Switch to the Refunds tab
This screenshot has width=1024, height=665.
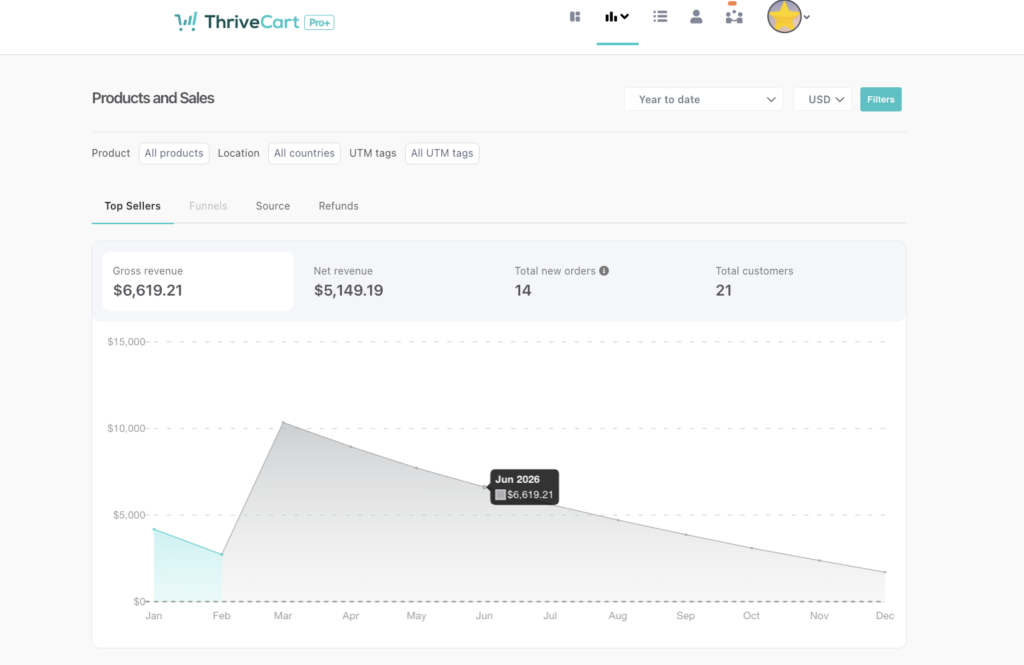(x=338, y=206)
